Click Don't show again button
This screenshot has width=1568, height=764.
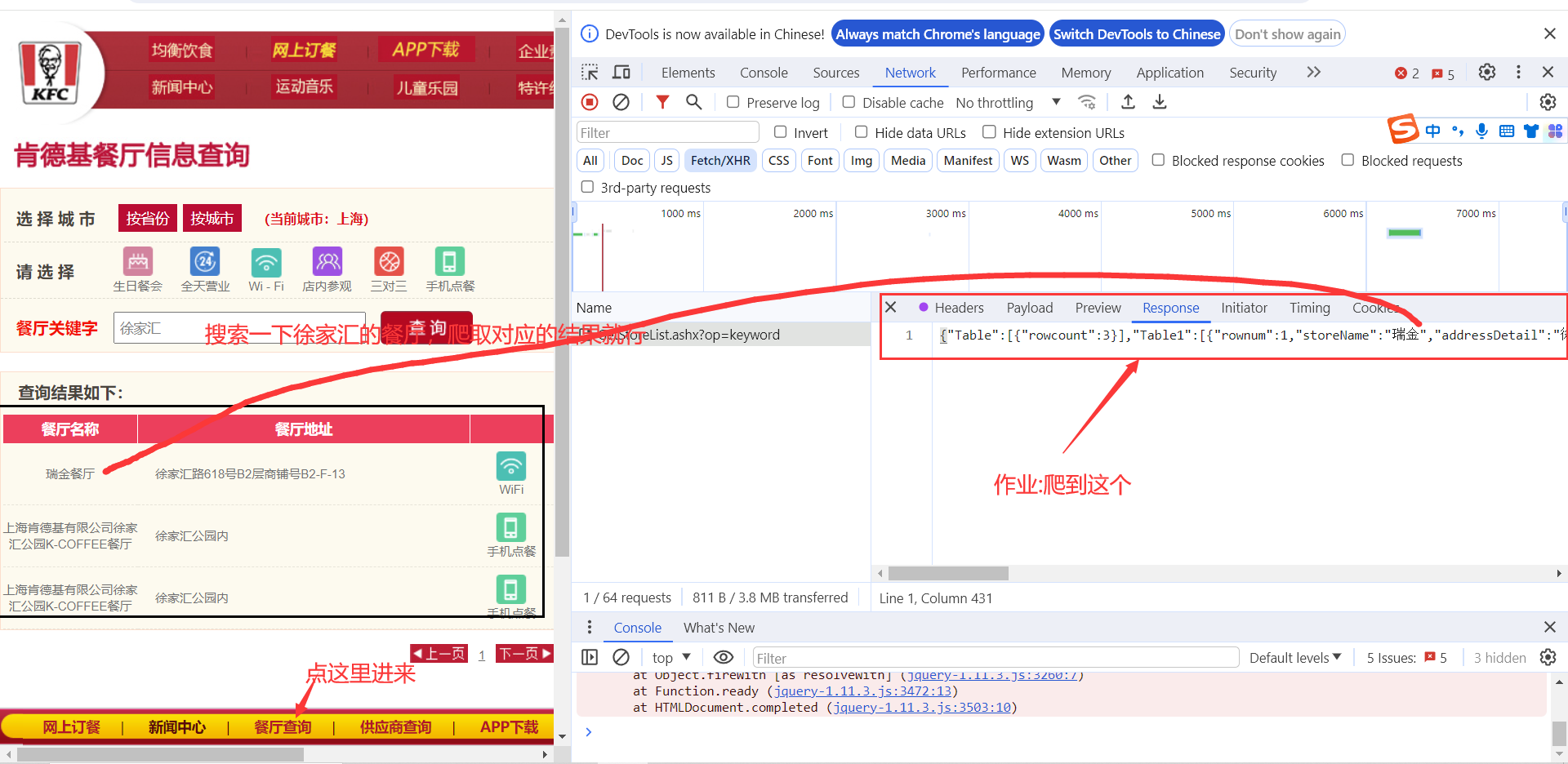[1287, 34]
